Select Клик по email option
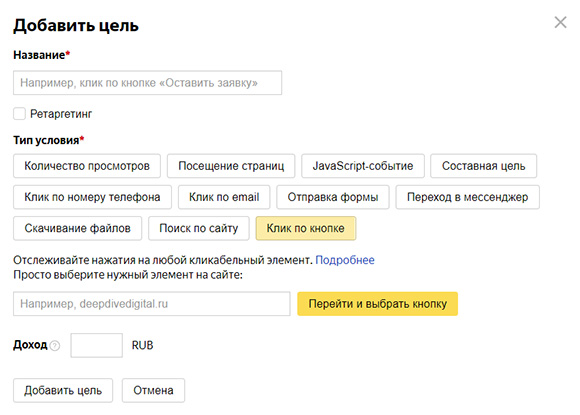This screenshot has height=415, width=580. pos(224,197)
